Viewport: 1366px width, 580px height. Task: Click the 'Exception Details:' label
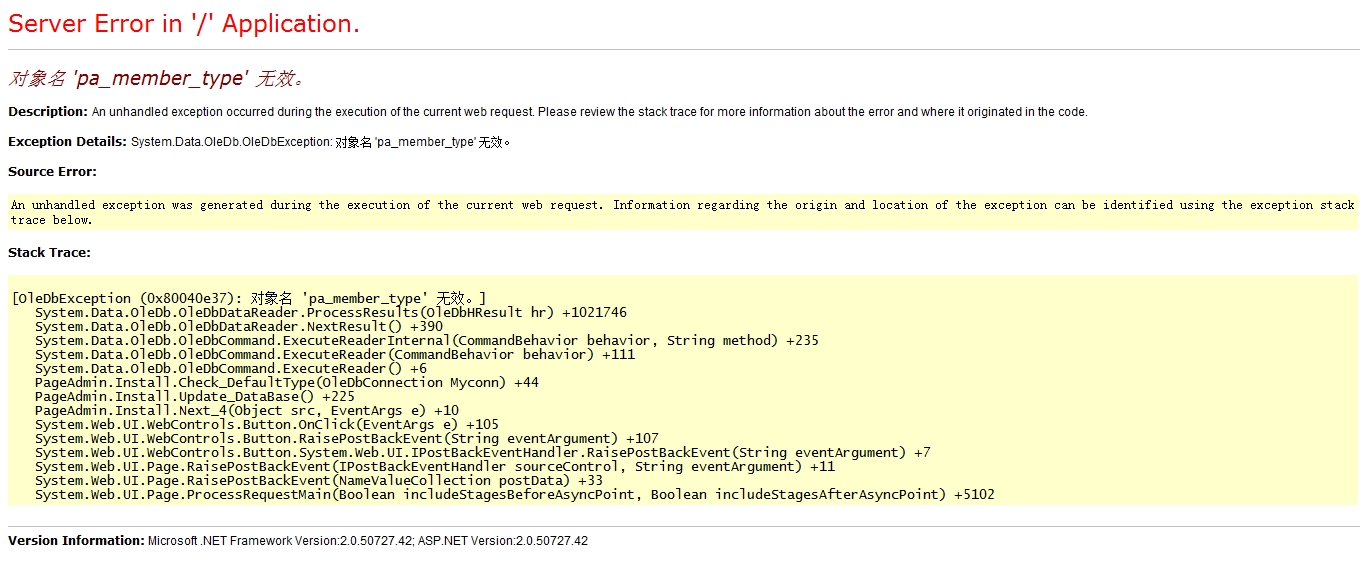[x=67, y=142]
